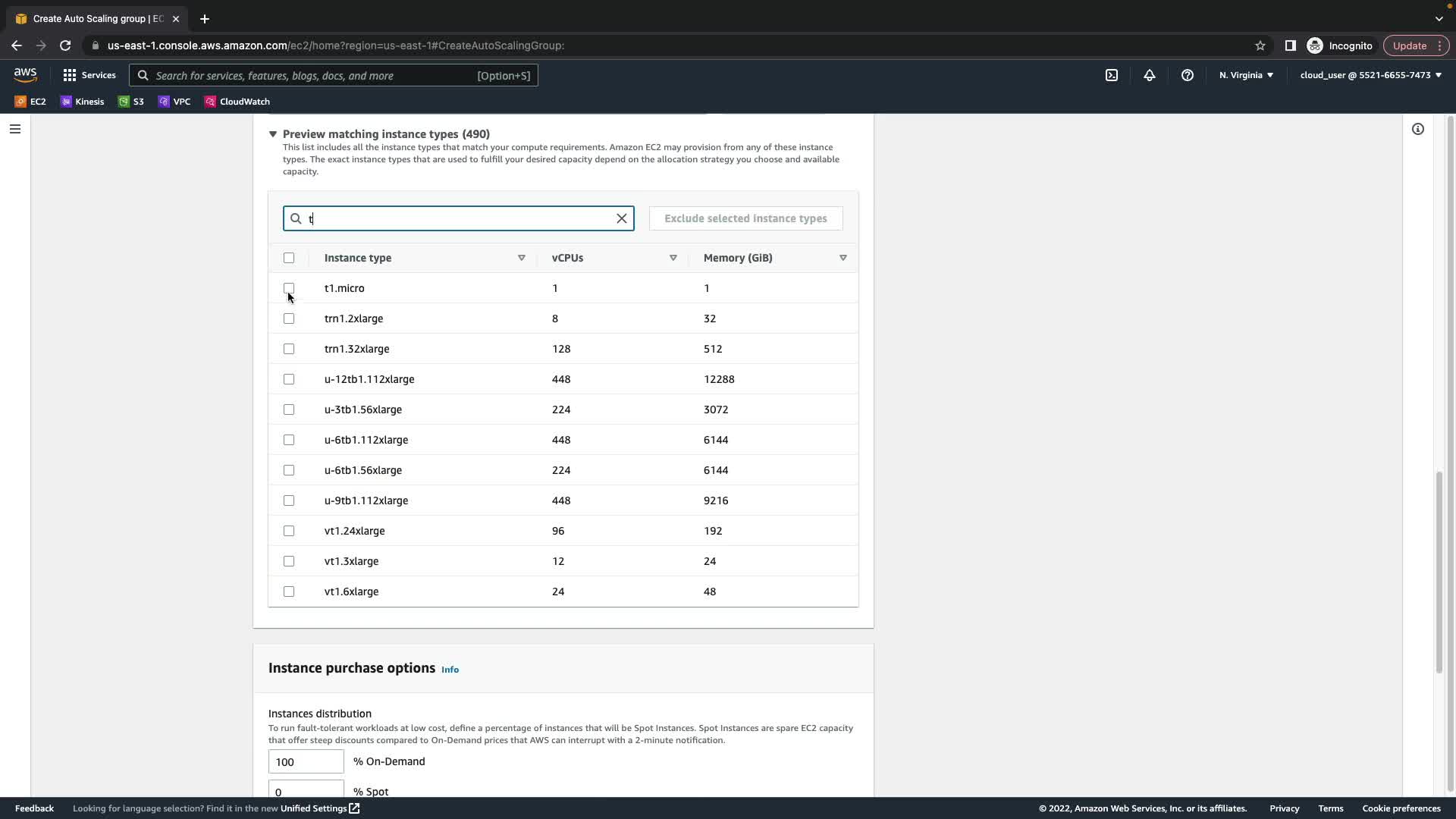Open the notifications bell

click(x=1149, y=75)
